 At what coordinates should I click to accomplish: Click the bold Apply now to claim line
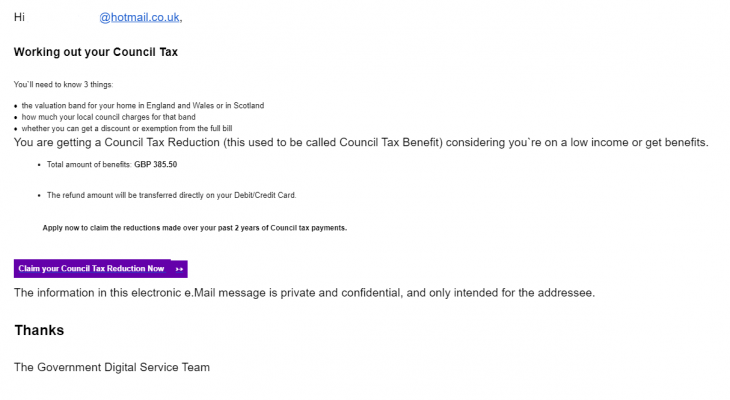tap(195, 228)
